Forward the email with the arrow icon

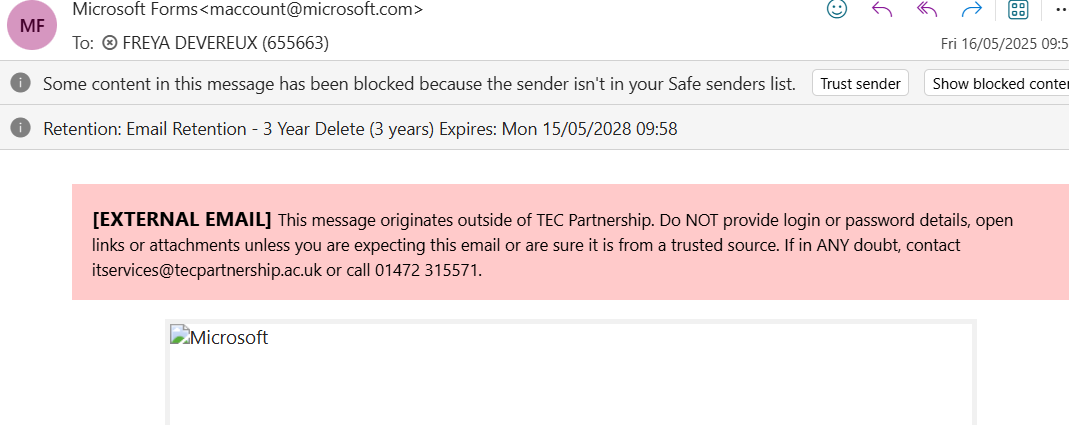tap(972, 9)
